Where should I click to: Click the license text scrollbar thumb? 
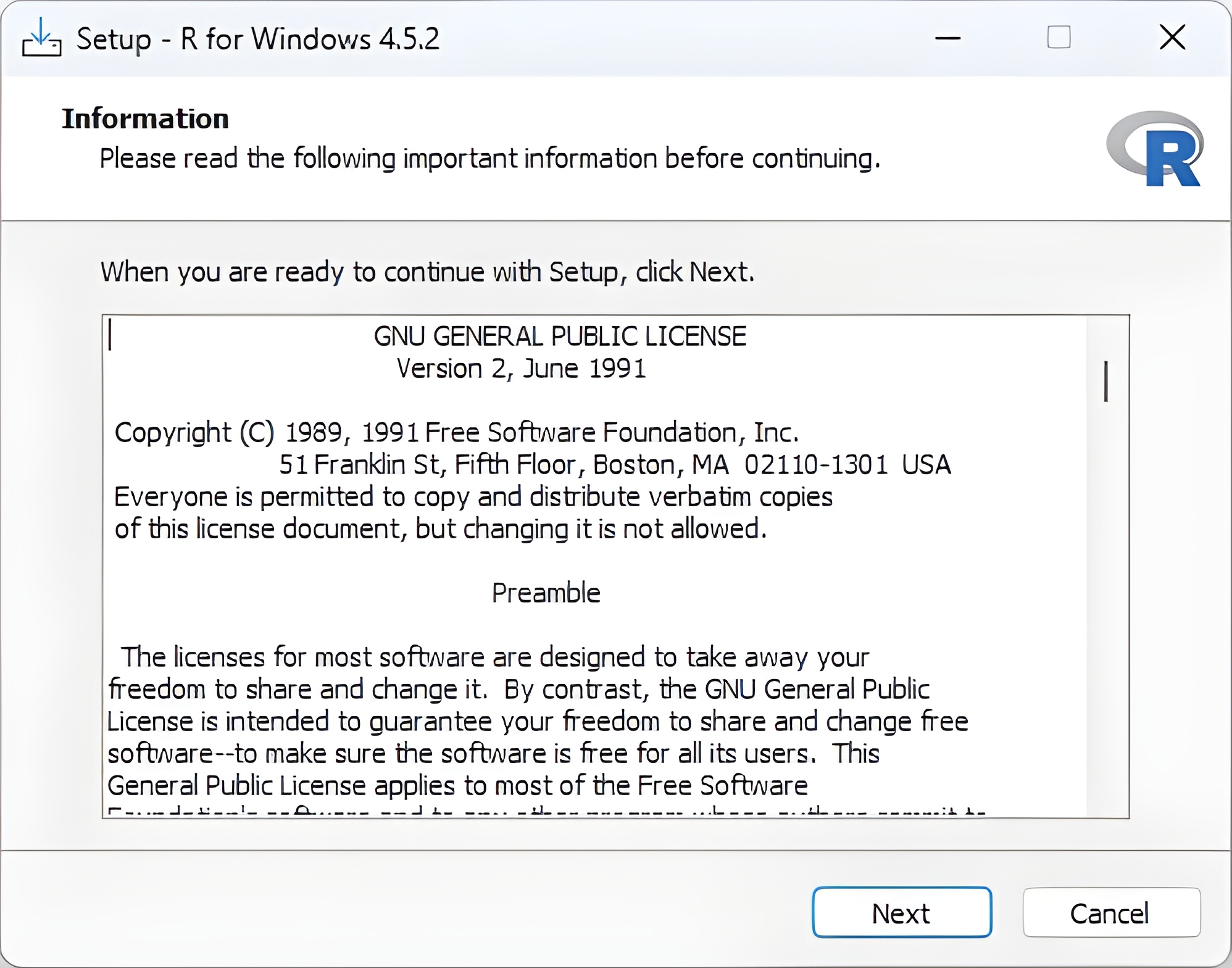click(1106, 382)
